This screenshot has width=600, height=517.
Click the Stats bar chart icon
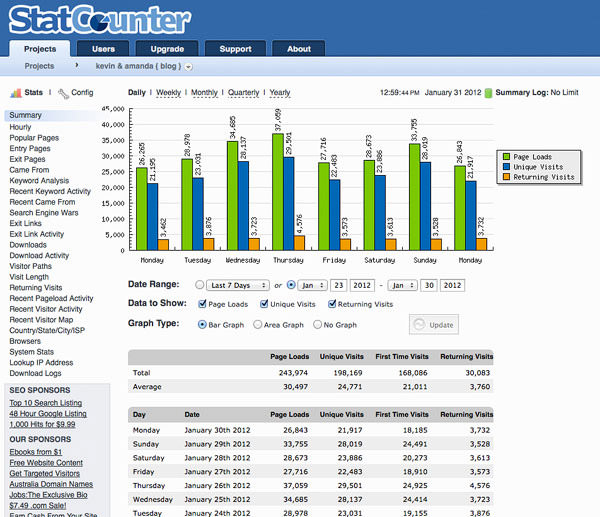[x=15, y=93]
